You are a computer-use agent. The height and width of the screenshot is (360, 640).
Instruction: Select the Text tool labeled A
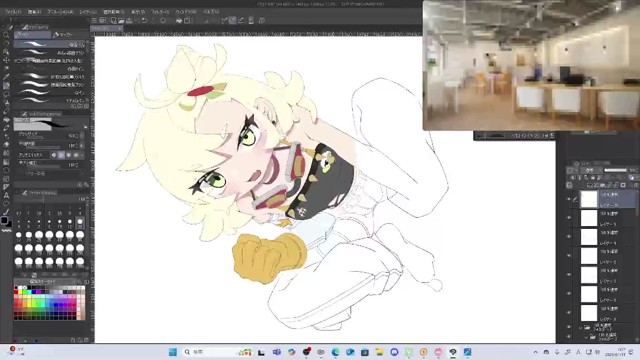pos(6,196)
